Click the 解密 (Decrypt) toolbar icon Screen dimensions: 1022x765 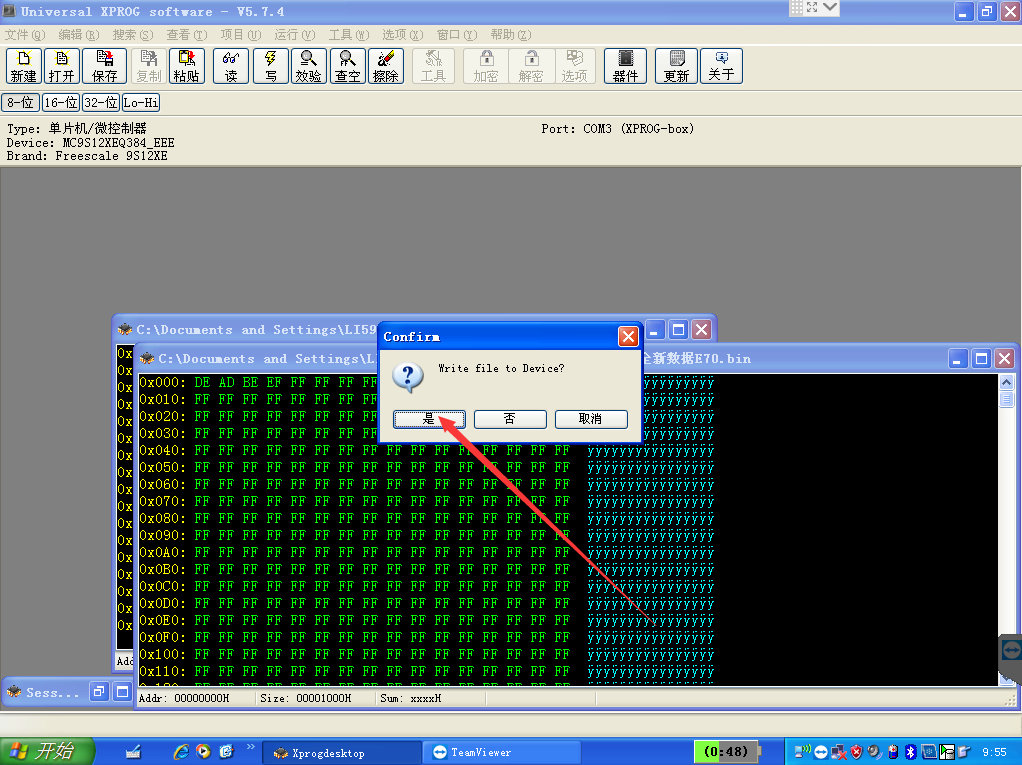(x=531, y=66)
